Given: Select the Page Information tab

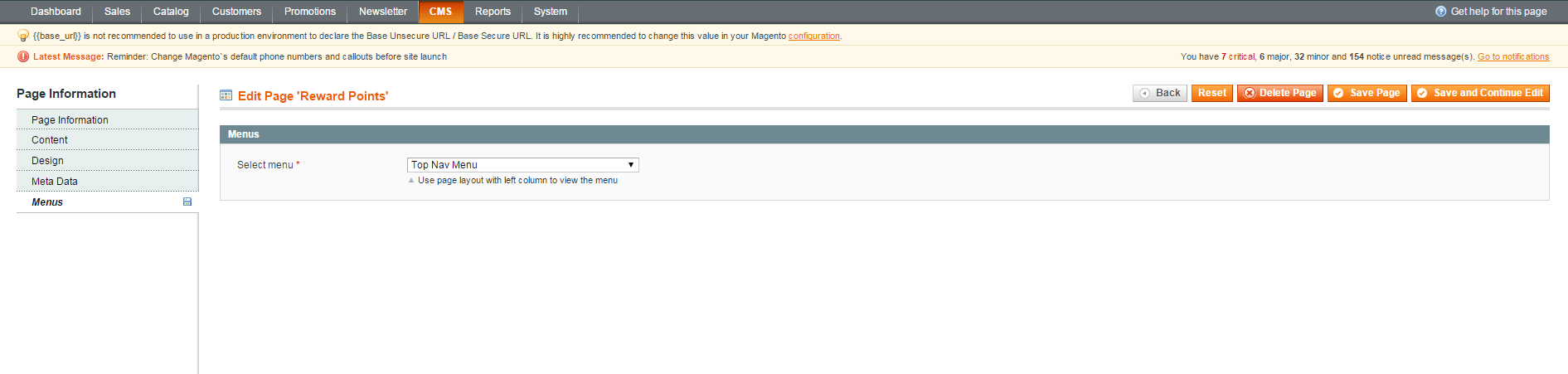Looking at the screenshot, I should 70,120.
